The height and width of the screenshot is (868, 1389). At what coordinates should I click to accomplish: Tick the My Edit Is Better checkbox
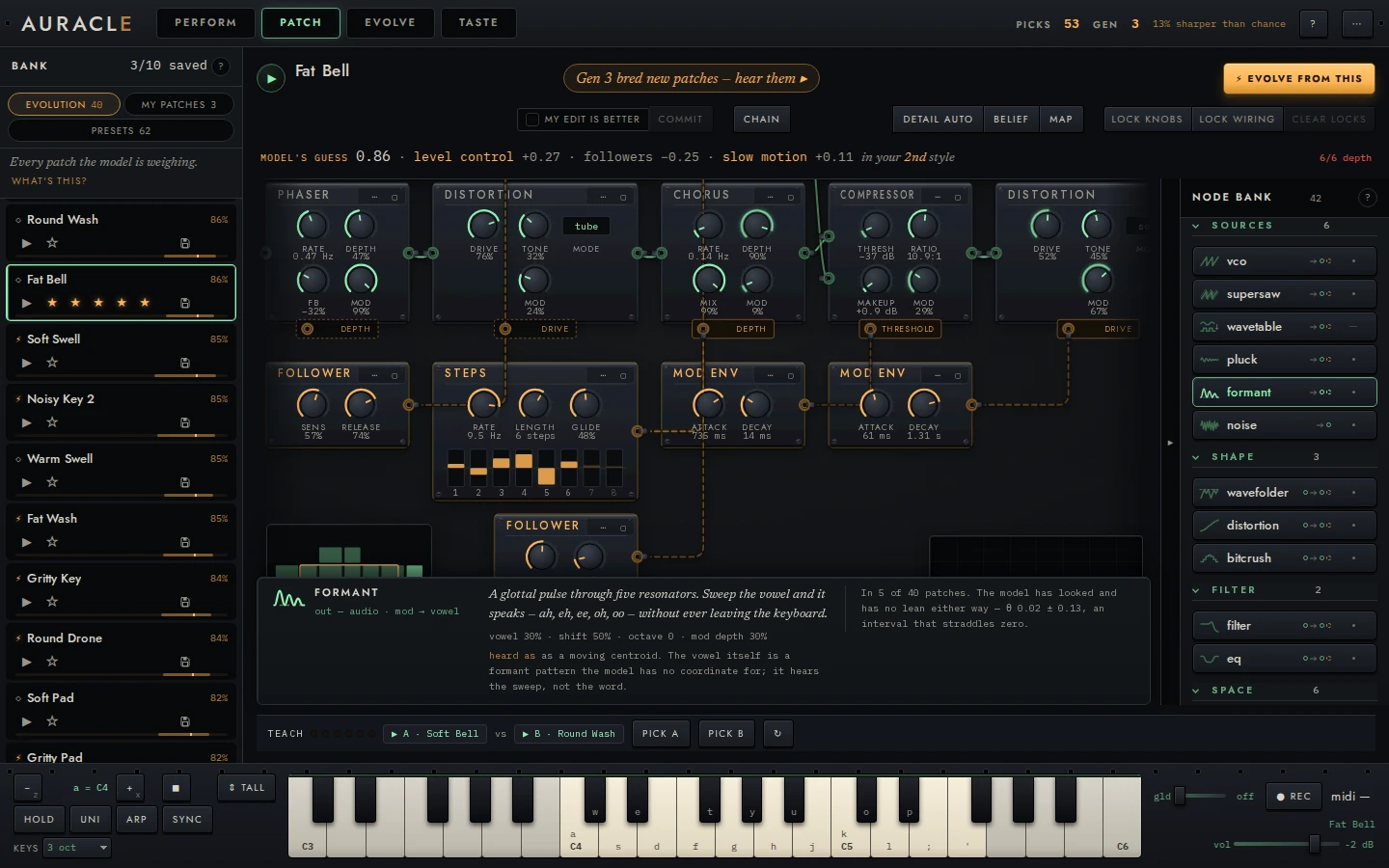pyautogui.click(x=531, y=120)
